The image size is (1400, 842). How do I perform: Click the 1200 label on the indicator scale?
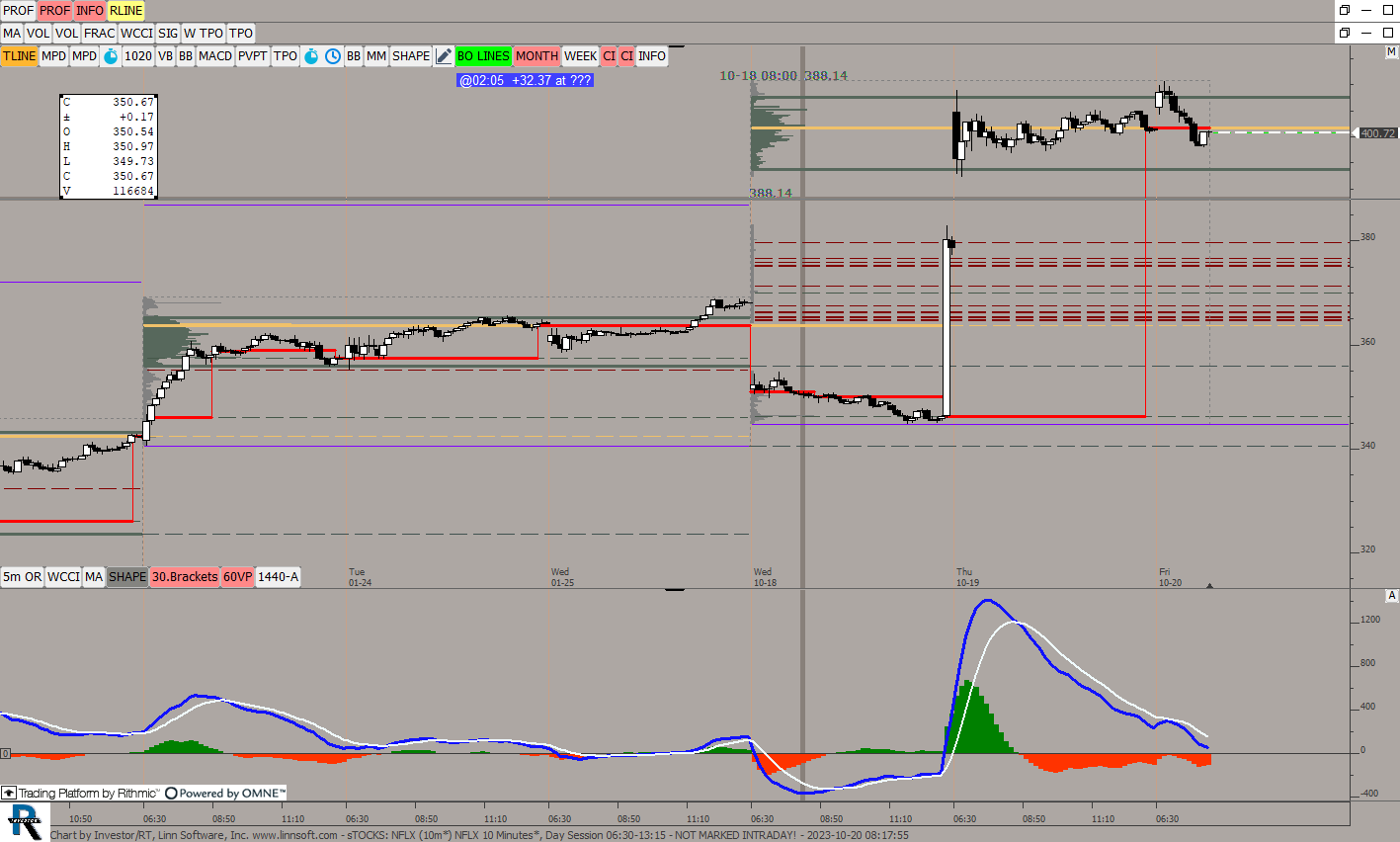click(1370, 620)
